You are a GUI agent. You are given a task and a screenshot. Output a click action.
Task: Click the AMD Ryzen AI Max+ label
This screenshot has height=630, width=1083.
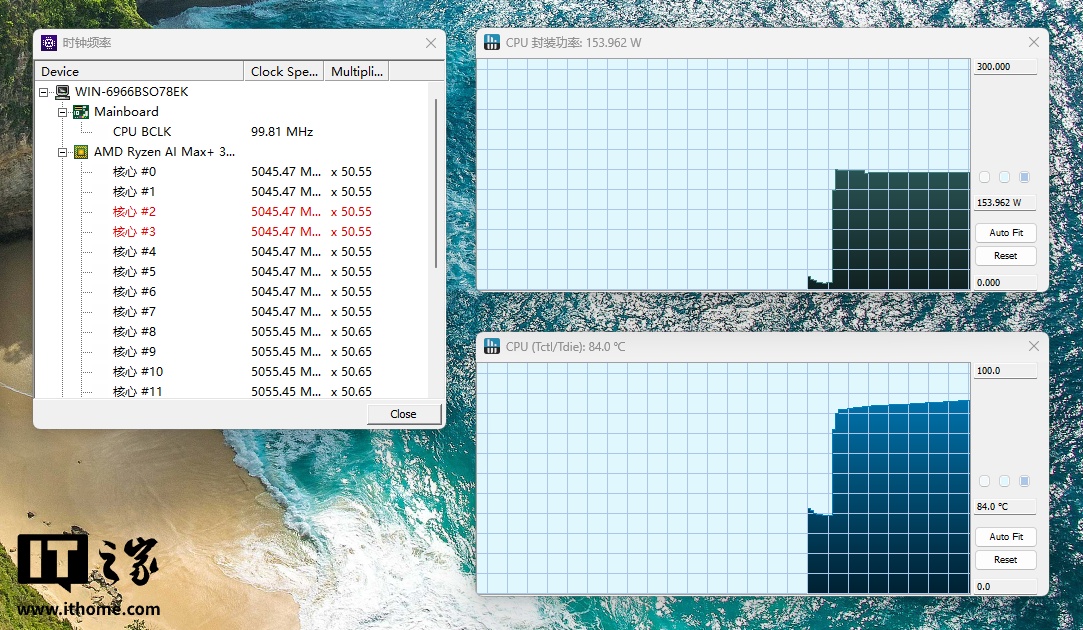click(164, 152)
